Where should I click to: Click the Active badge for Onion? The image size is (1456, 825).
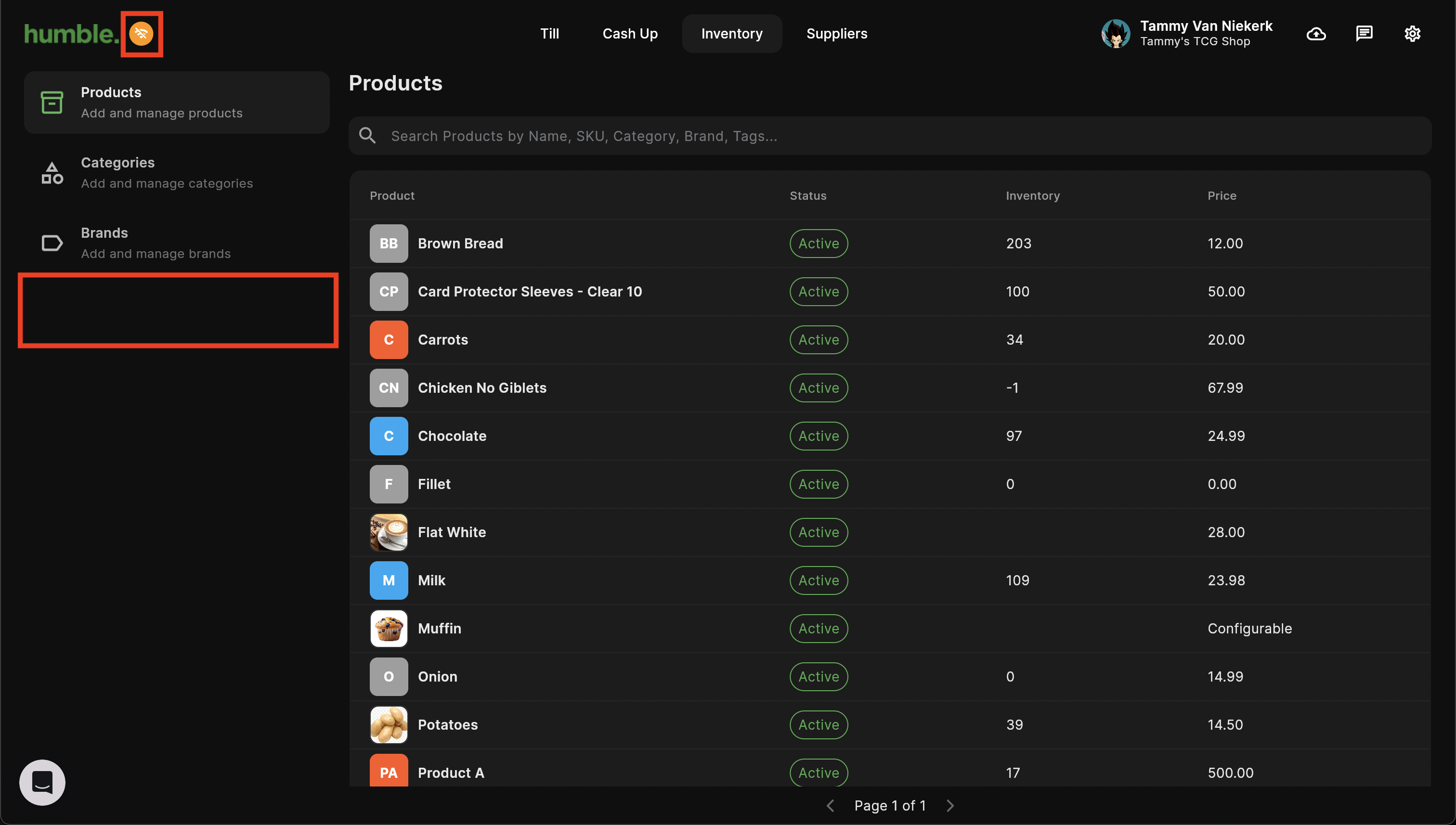coord(819,677)
